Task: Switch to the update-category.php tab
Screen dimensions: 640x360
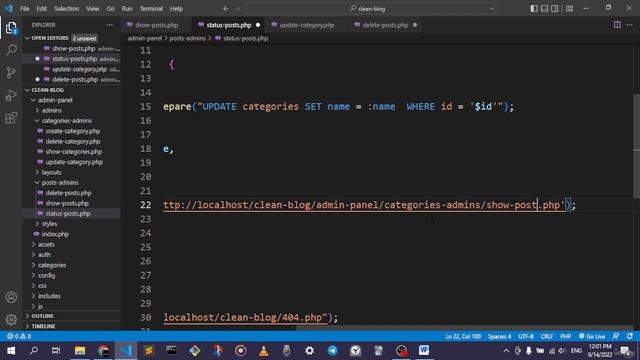Action: (307, 25)
